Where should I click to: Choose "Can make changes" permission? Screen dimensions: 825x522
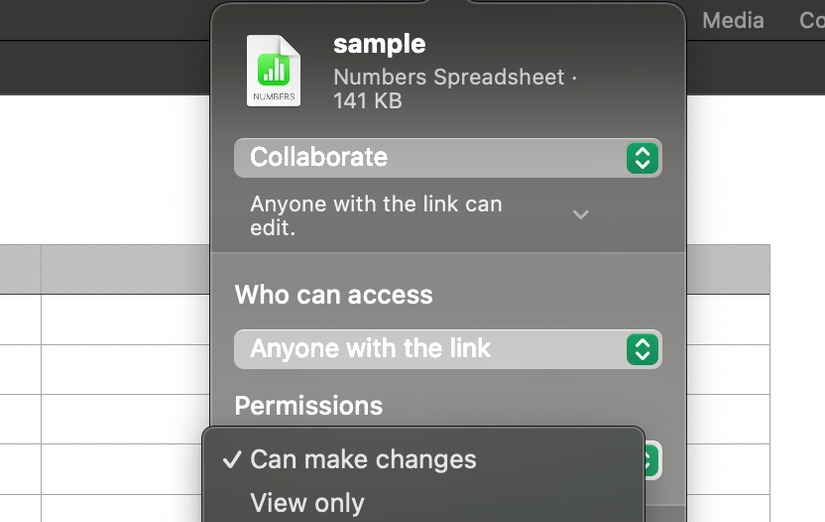click(x=363, y=460)
